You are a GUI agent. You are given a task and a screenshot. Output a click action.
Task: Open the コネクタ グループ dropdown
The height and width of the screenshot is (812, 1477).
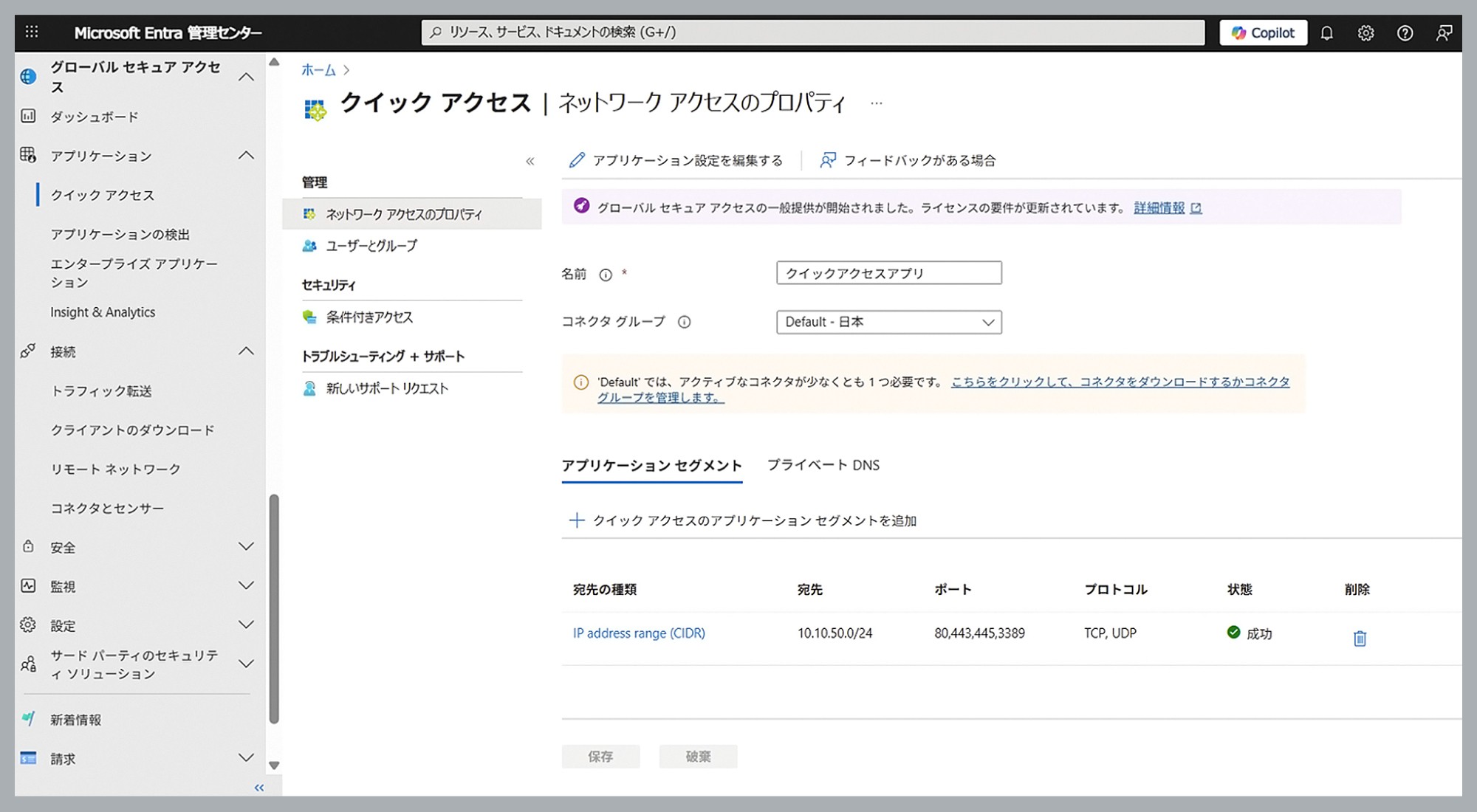pyautogui.click(x=988, y=322)
